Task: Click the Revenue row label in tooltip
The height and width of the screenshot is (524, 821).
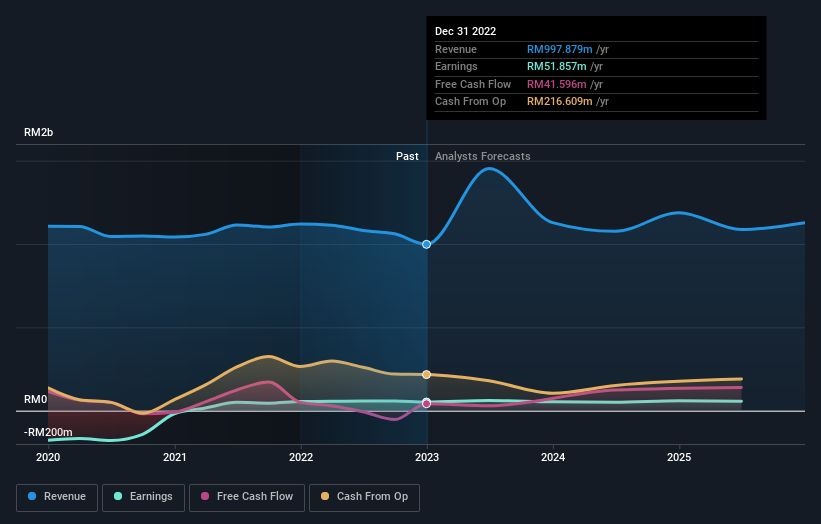Action: (456, 49)
